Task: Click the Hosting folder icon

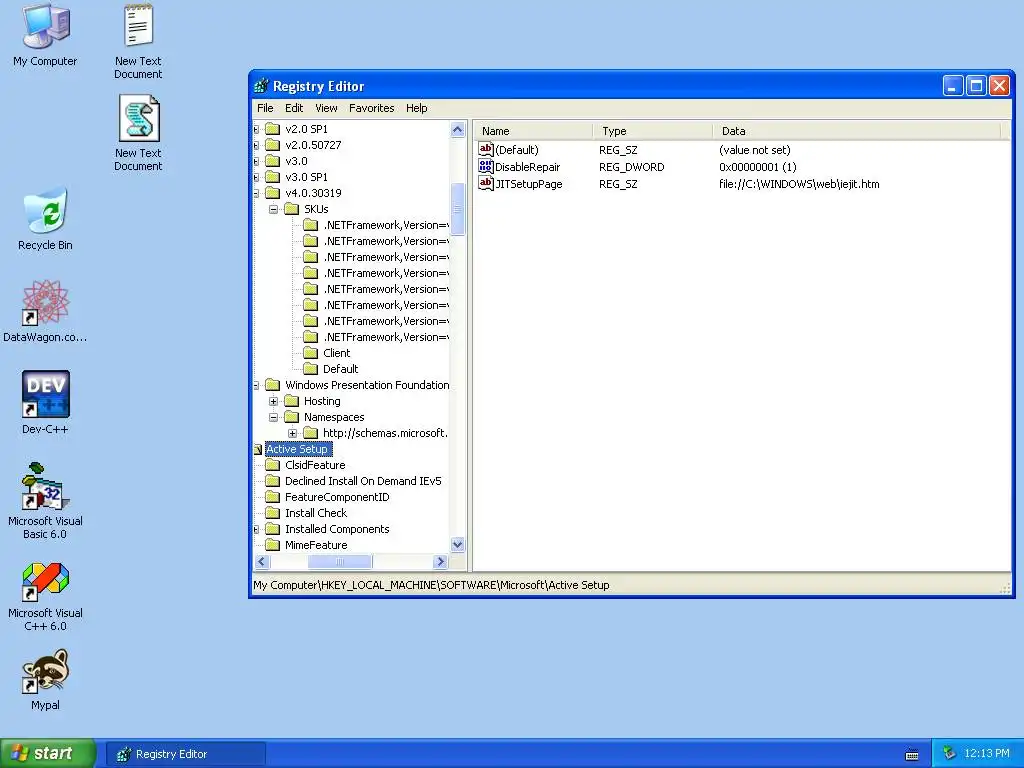Action: point(292,401)
